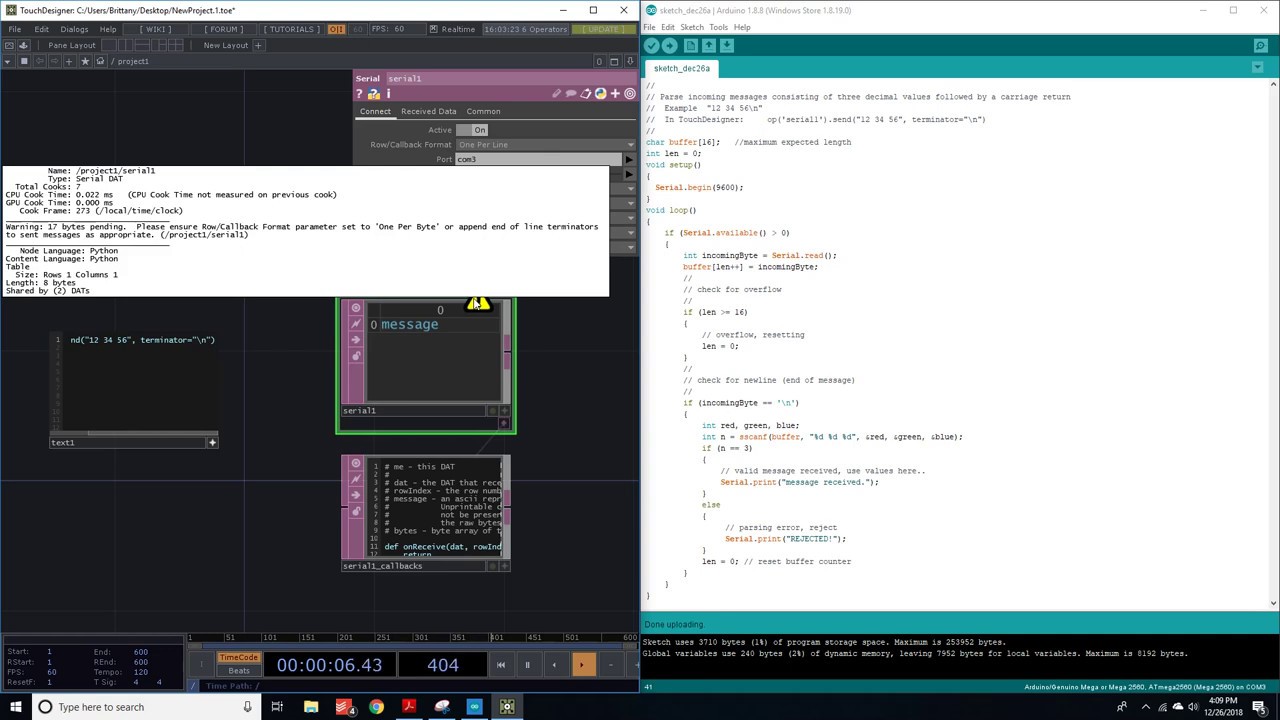This screenshot has height=720, width=1280.
Task: Click Port com3 input field
Action: [x=539, y=159]
